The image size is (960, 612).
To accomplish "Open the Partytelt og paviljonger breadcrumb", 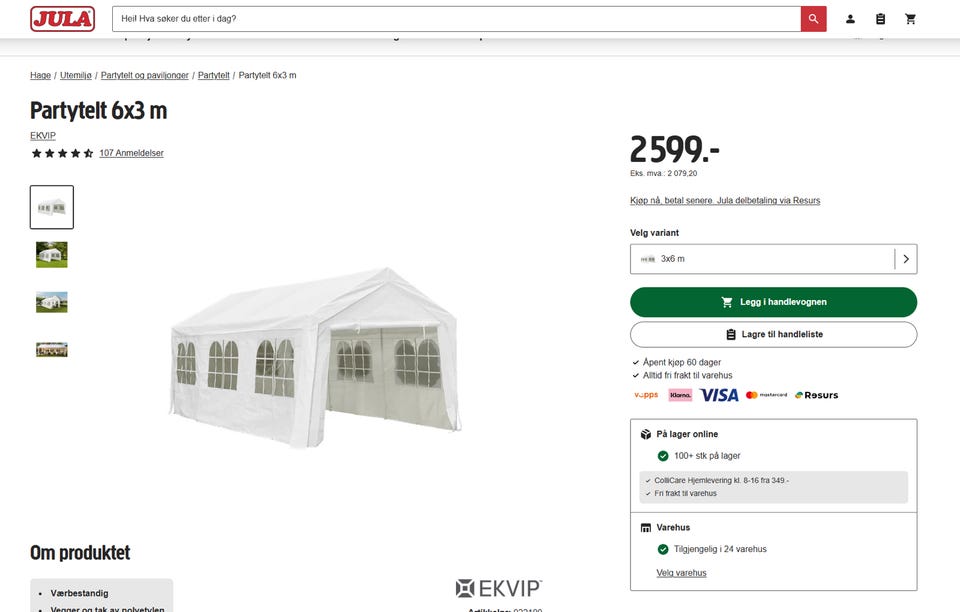I will (144, 75).
